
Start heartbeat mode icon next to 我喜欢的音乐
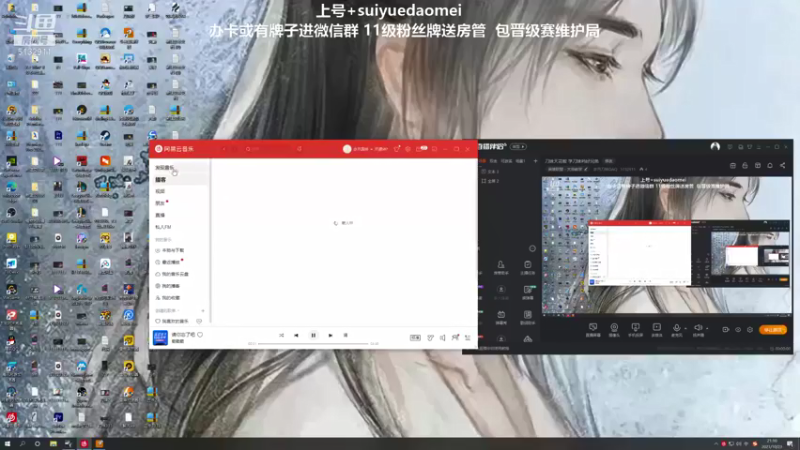coord(199,321)
